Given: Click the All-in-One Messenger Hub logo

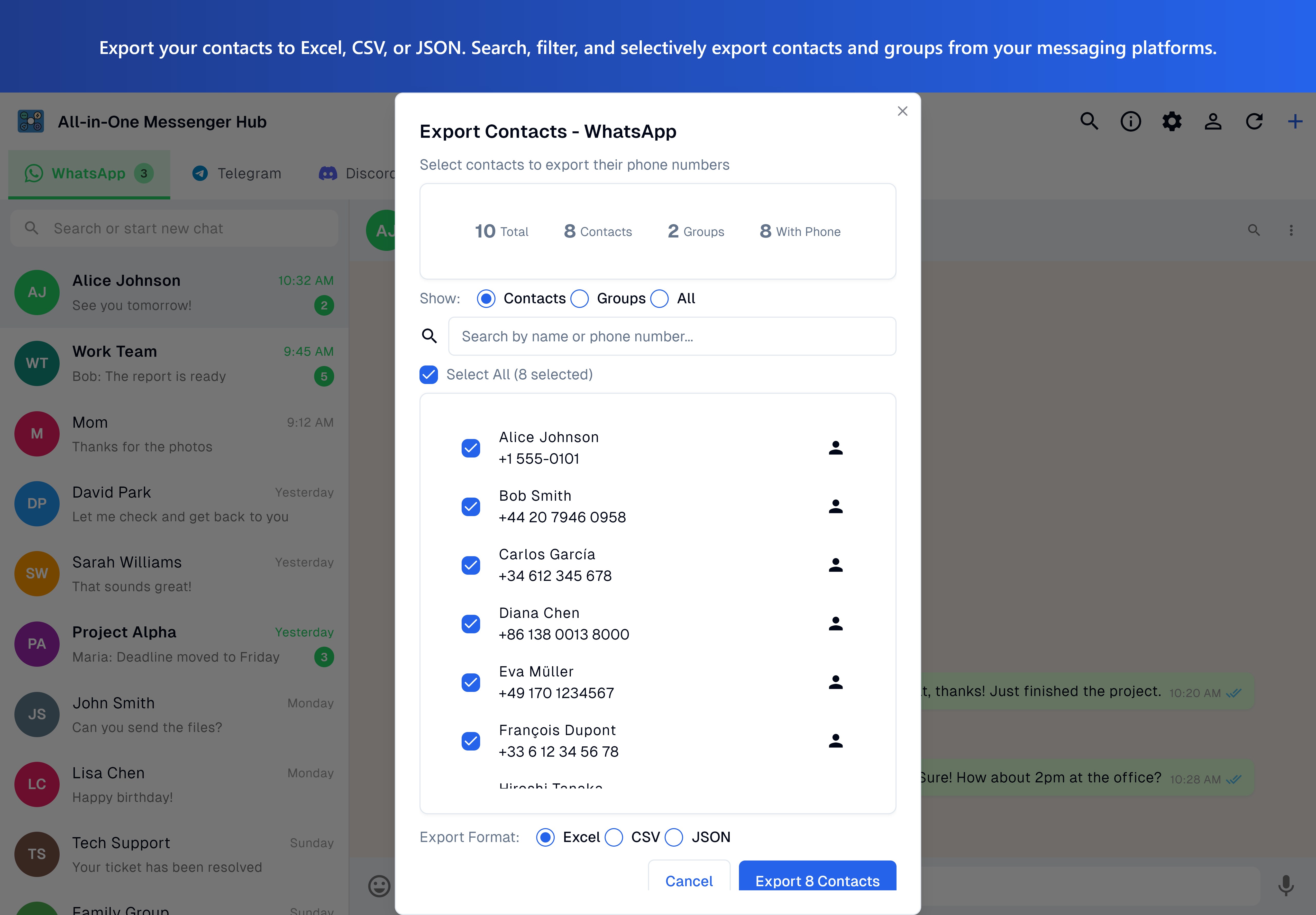Looking at the screenshot, I should click(31, 122).
